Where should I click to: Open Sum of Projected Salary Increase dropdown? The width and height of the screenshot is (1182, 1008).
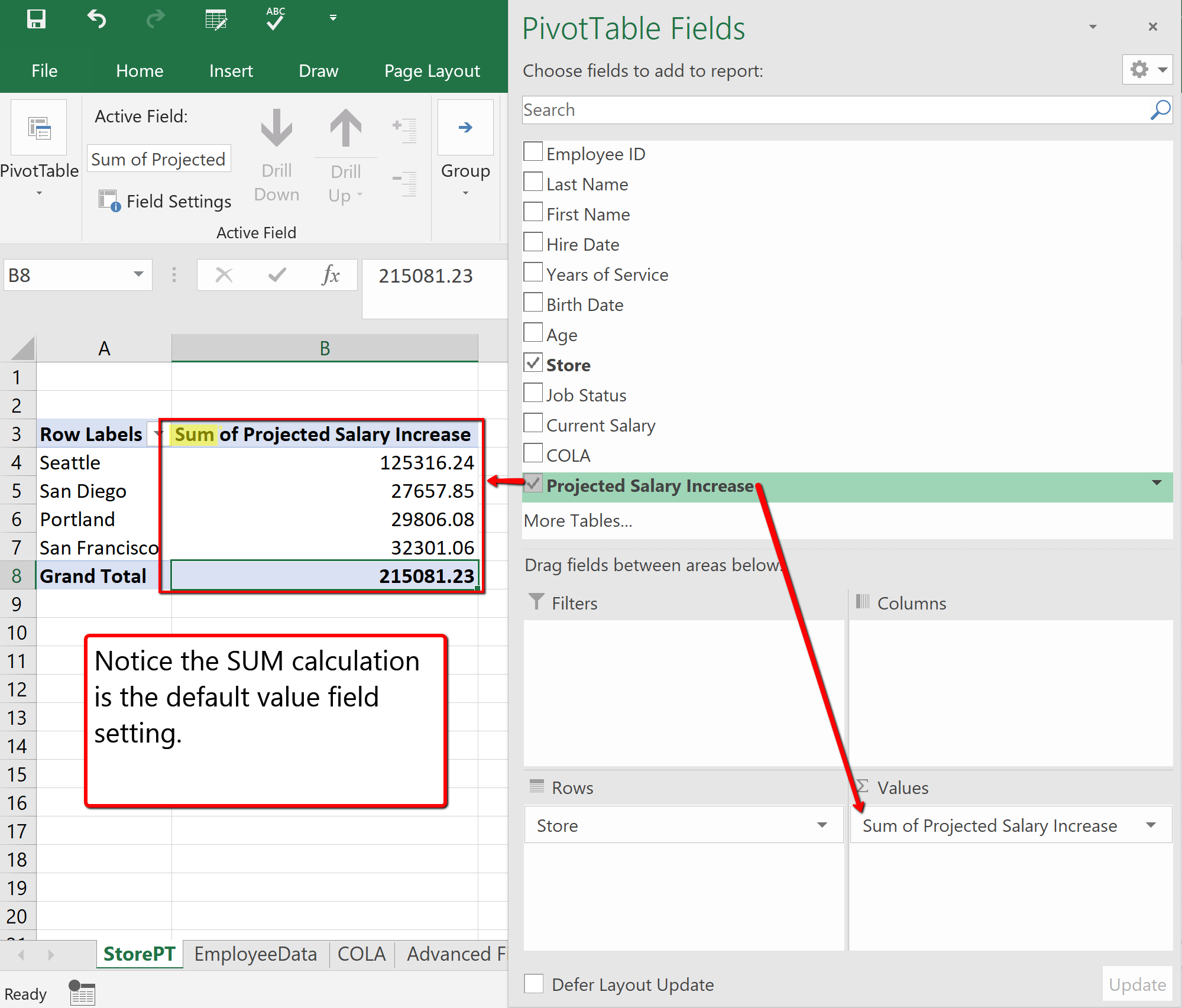point(1151,825)
